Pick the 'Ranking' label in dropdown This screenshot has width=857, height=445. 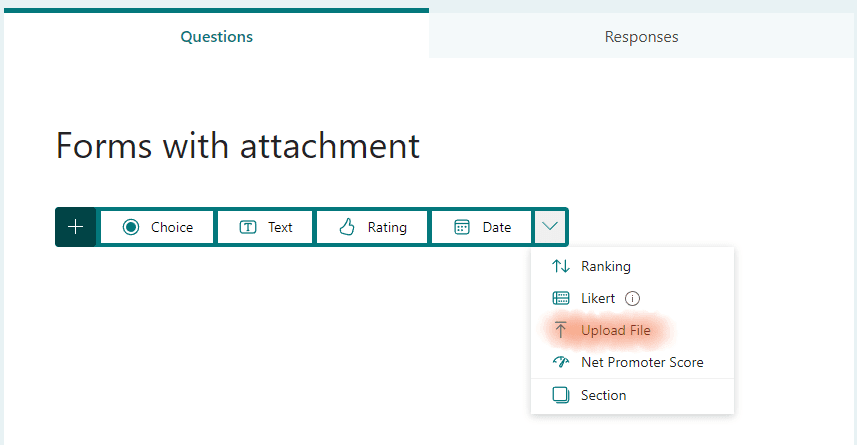coord(605,266)
